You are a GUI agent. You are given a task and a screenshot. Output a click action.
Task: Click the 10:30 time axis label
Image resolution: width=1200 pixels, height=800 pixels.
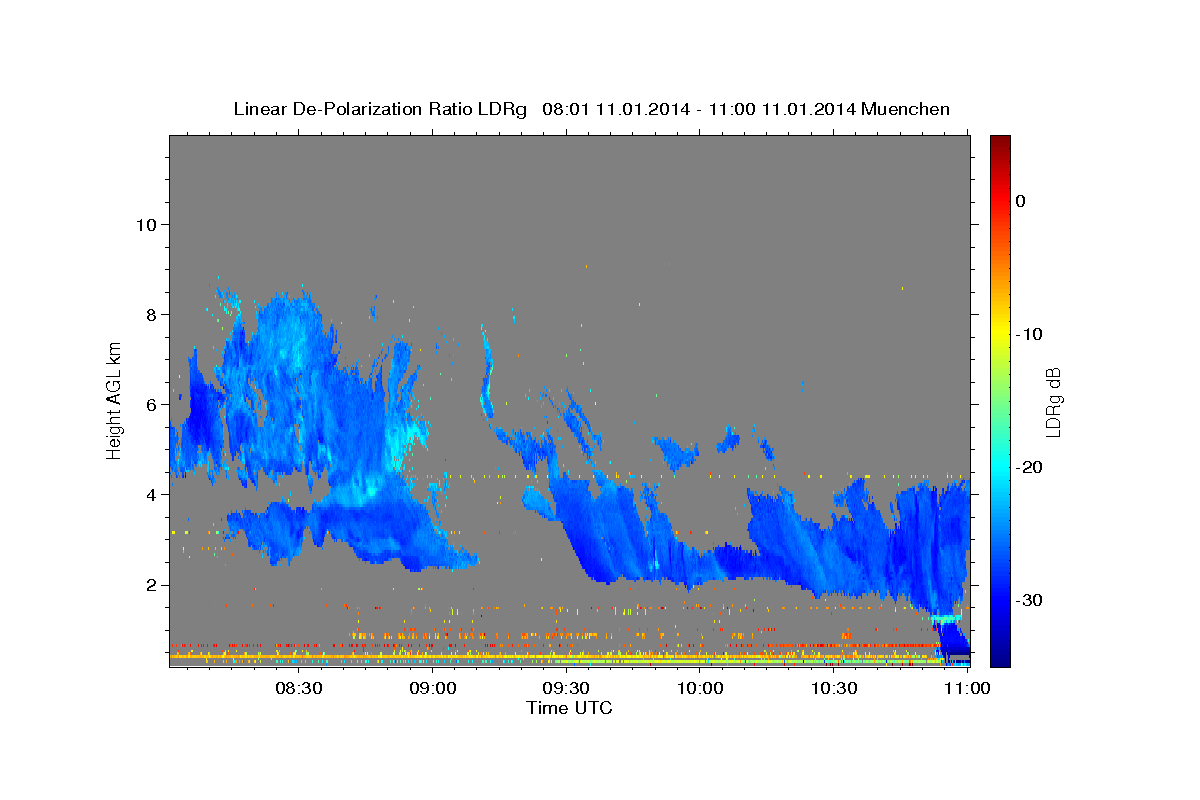tap(834, 688)
